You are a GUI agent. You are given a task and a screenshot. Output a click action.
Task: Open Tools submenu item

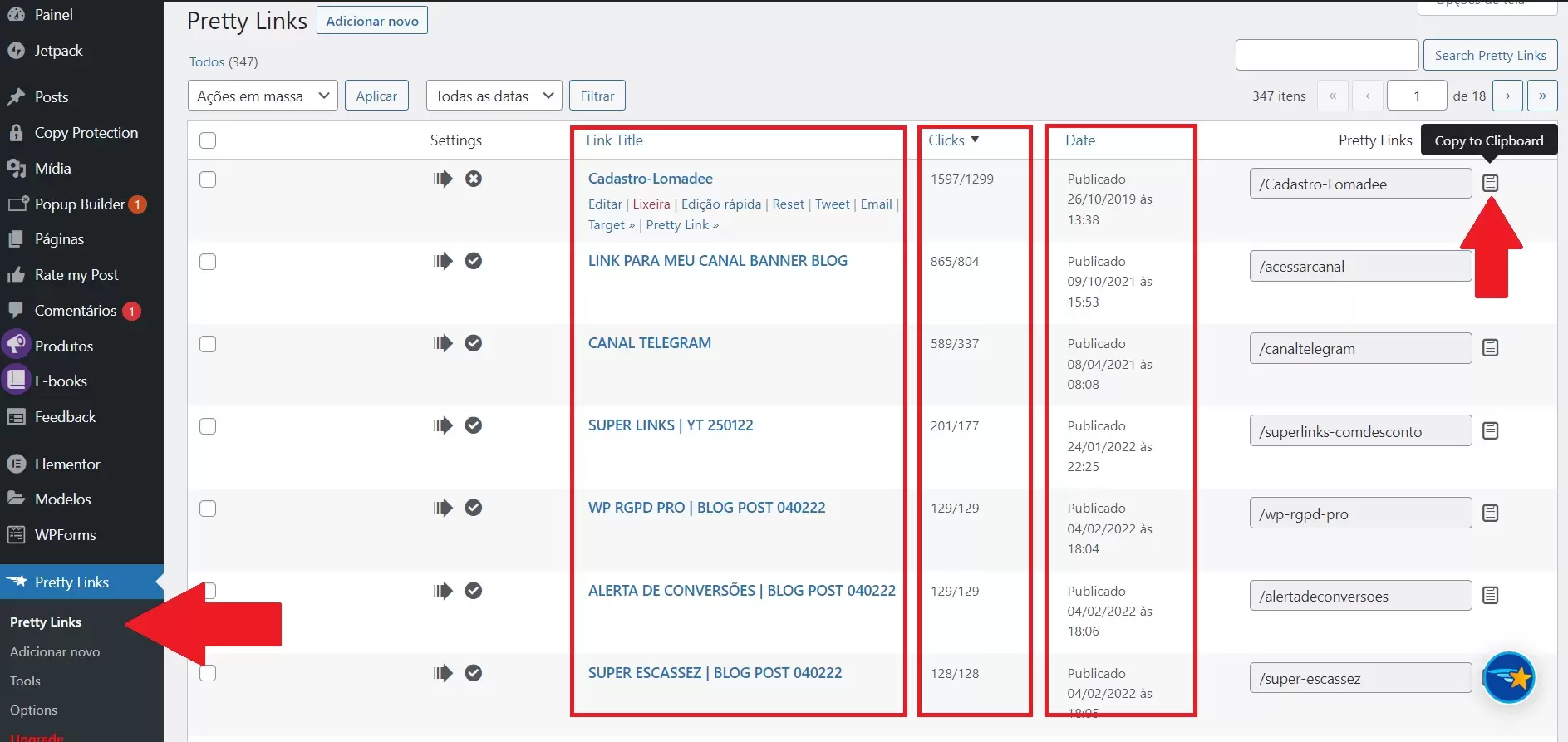tap(25, 681)
